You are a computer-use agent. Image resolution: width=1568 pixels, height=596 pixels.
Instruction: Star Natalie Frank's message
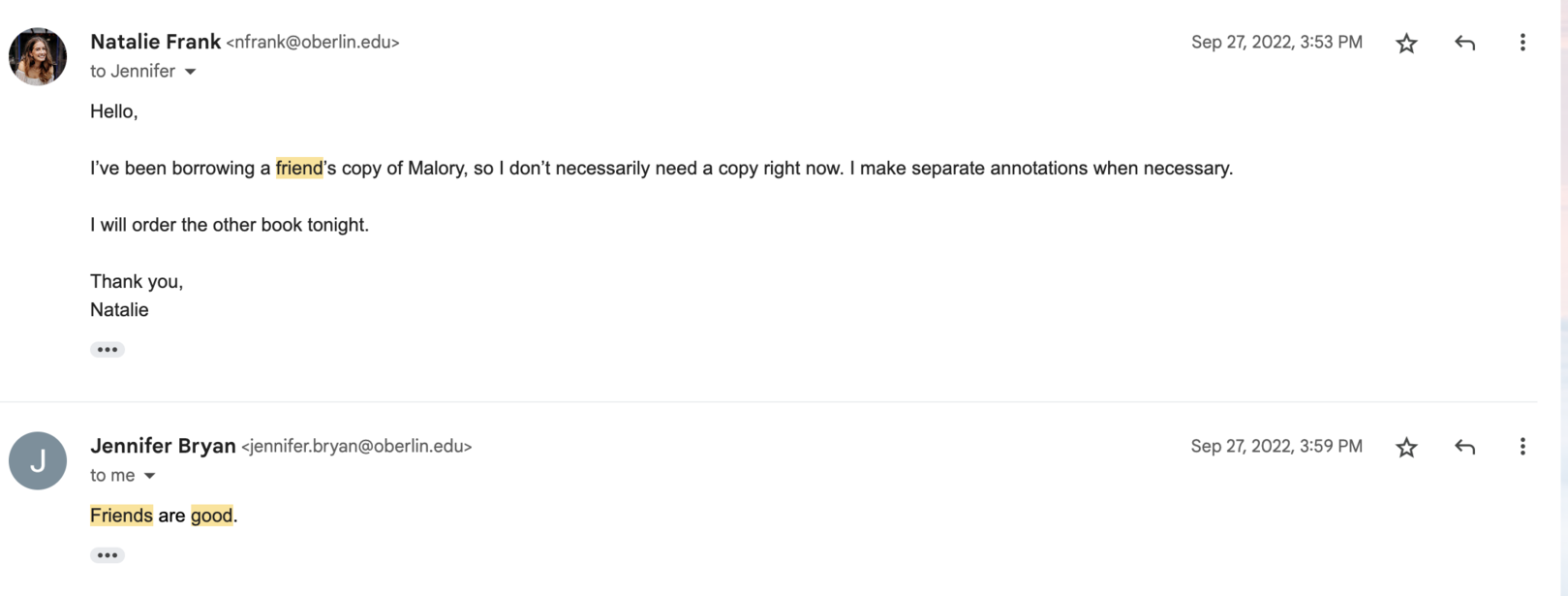pyautogui.click(x=1406, y=43)
